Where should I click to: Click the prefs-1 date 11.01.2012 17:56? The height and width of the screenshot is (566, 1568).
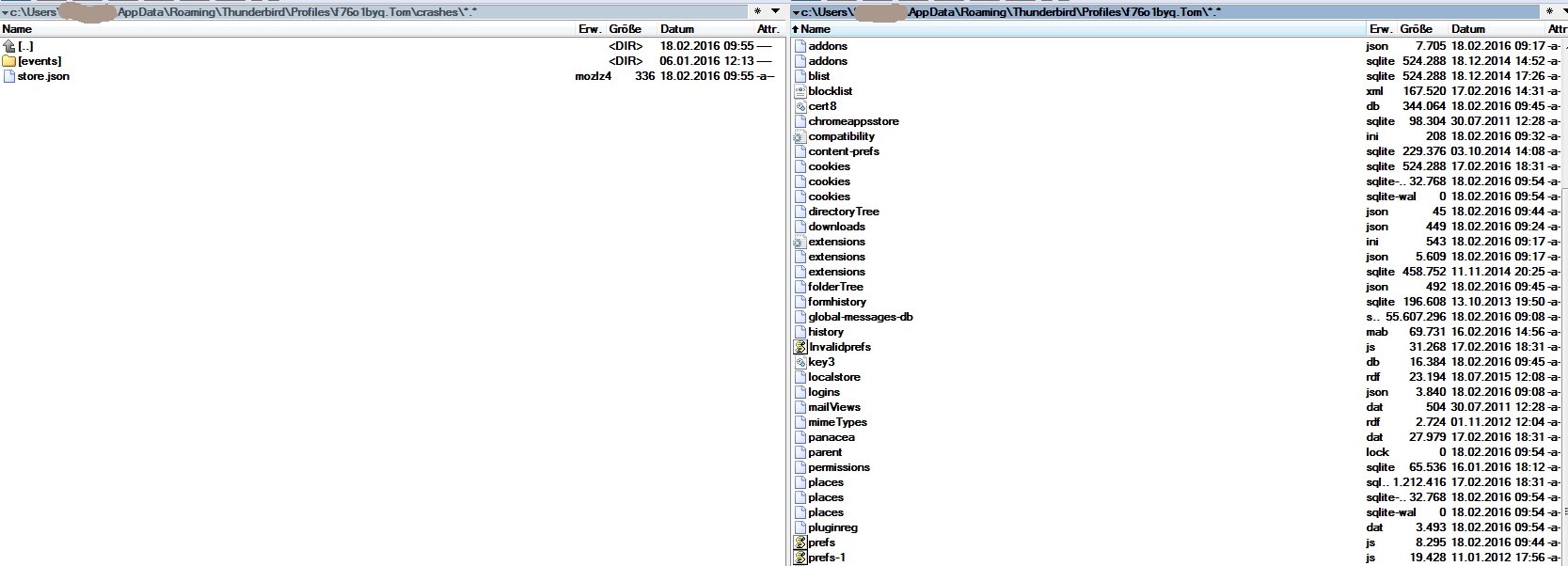(1497, 558)
